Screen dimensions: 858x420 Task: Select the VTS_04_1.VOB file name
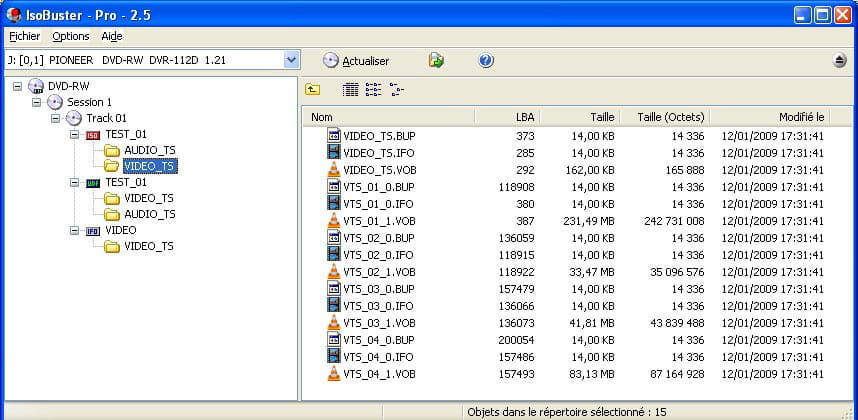(x=379, y=375)
